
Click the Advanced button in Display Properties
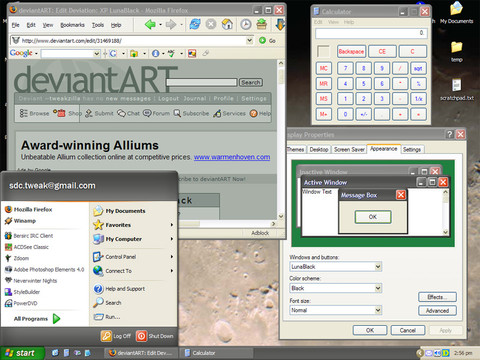click(x=437, y=311)
